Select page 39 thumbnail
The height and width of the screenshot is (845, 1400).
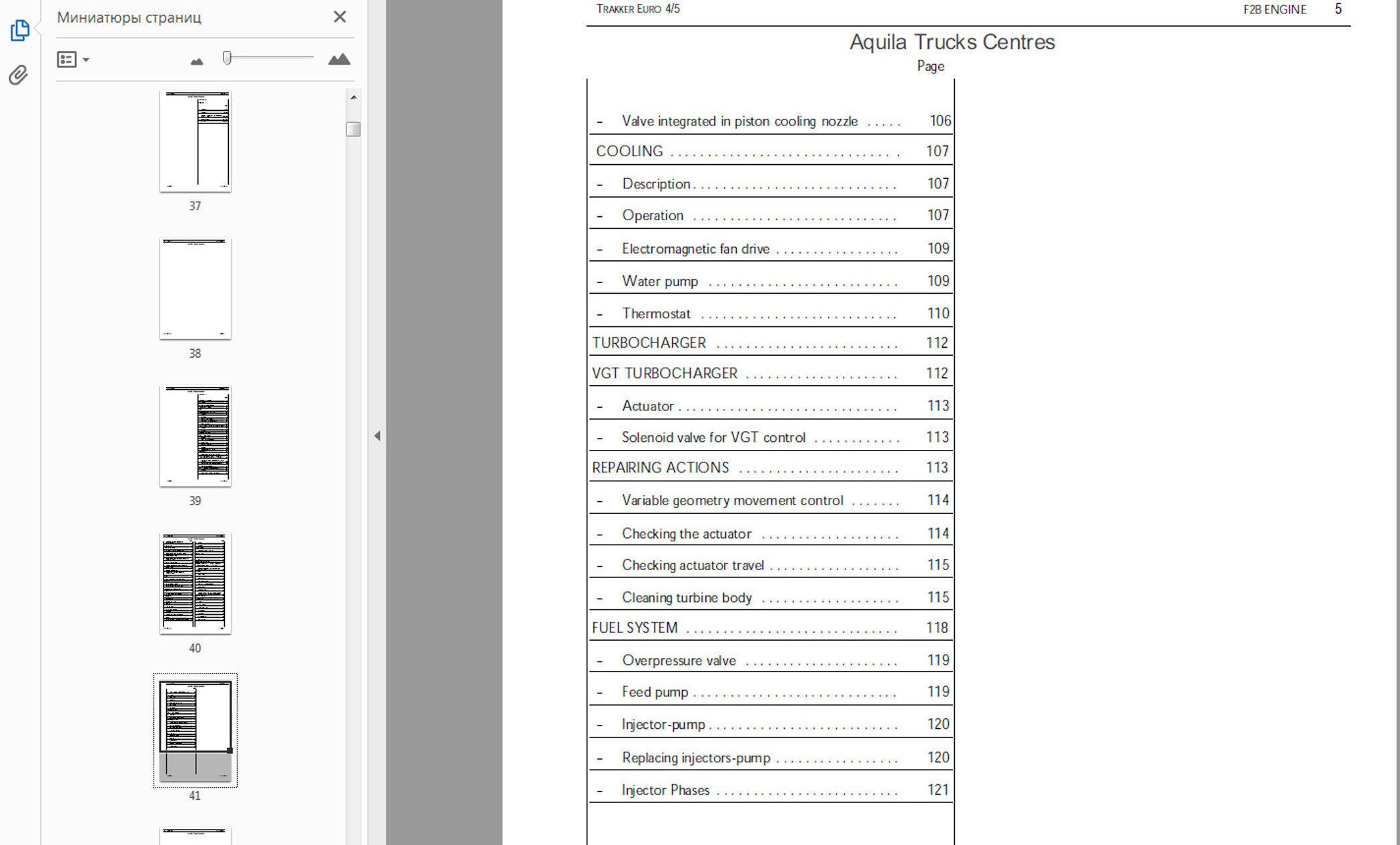pos(195,436)
